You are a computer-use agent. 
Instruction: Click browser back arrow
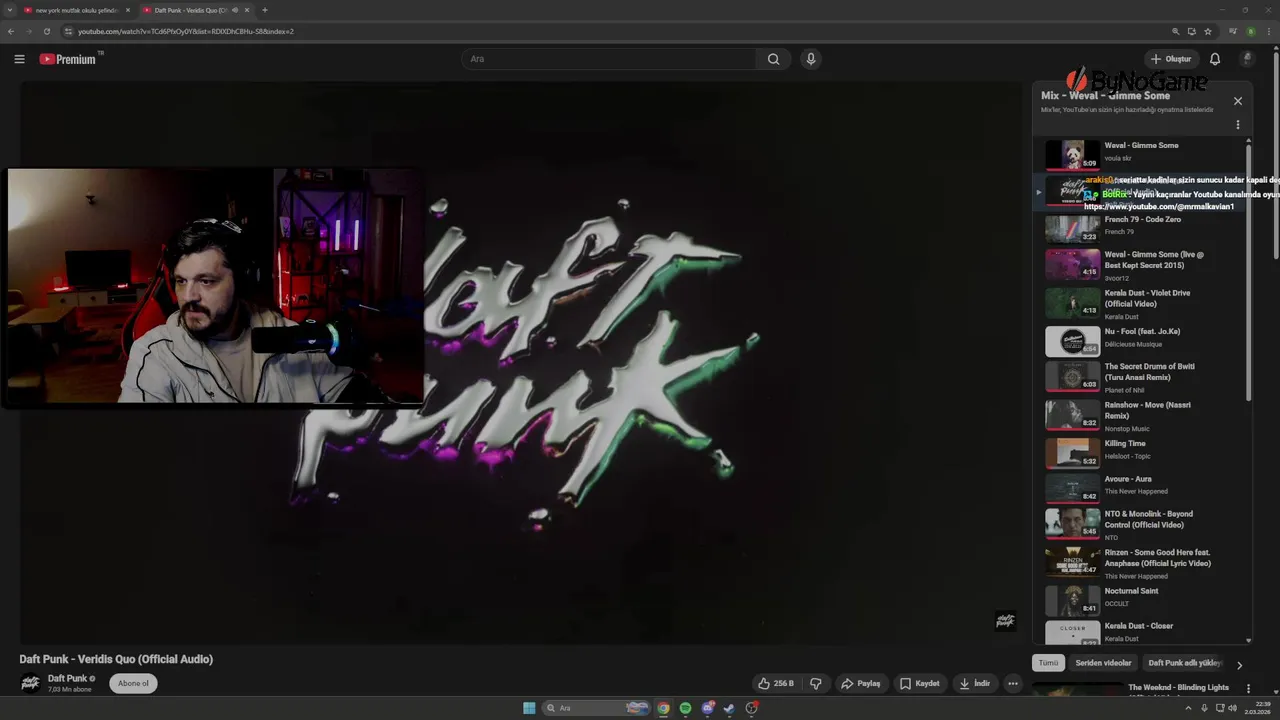[x=11, y=31]
